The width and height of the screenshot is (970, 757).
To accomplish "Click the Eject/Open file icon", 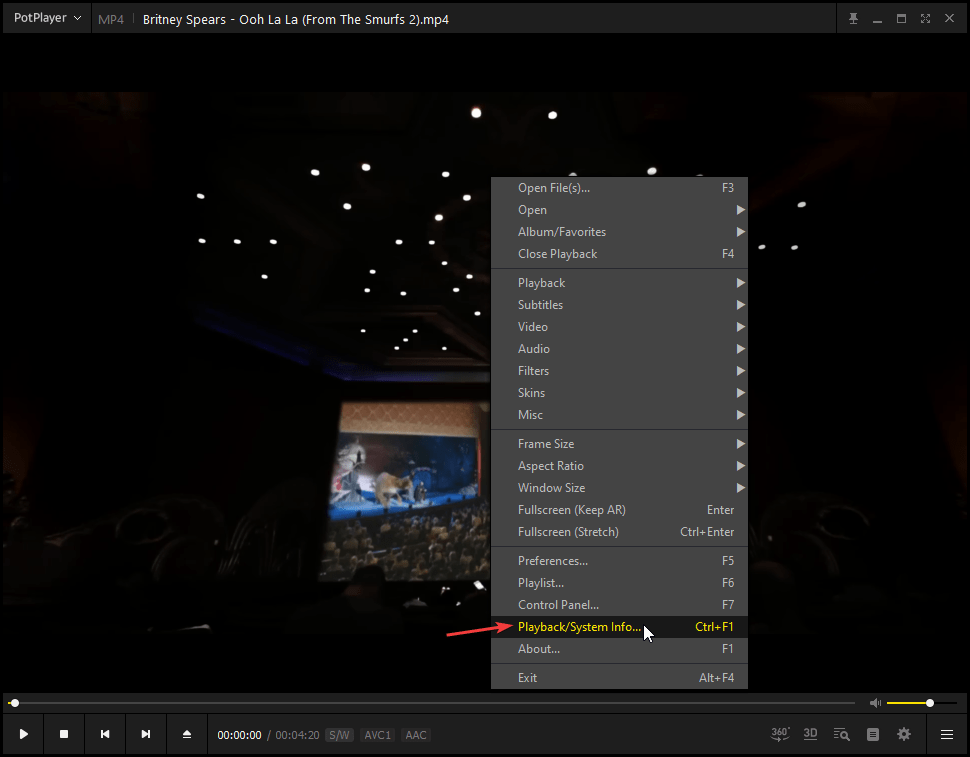I will (187, 734).
